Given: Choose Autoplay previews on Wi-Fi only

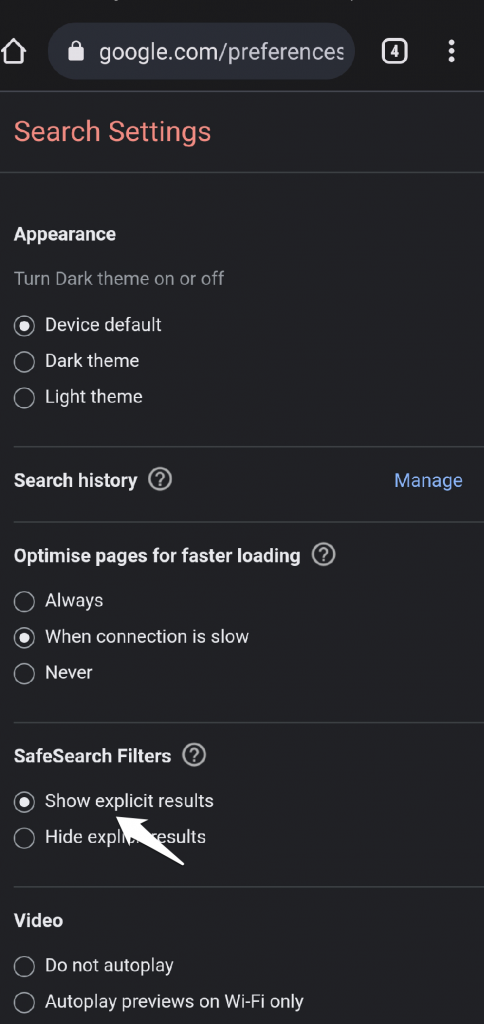Looking at the screenshot, I should point(24,1001).
